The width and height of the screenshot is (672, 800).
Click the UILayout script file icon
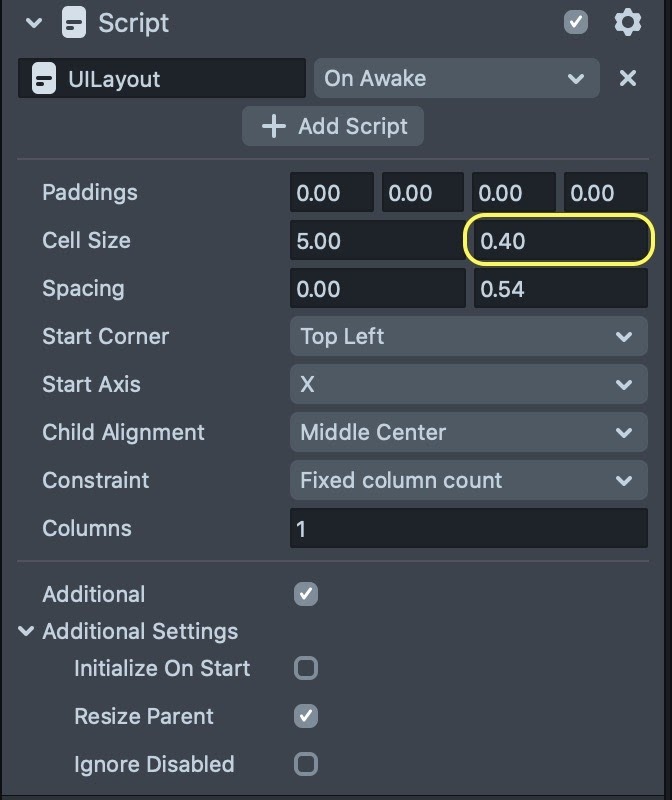(x=44, y=78)
